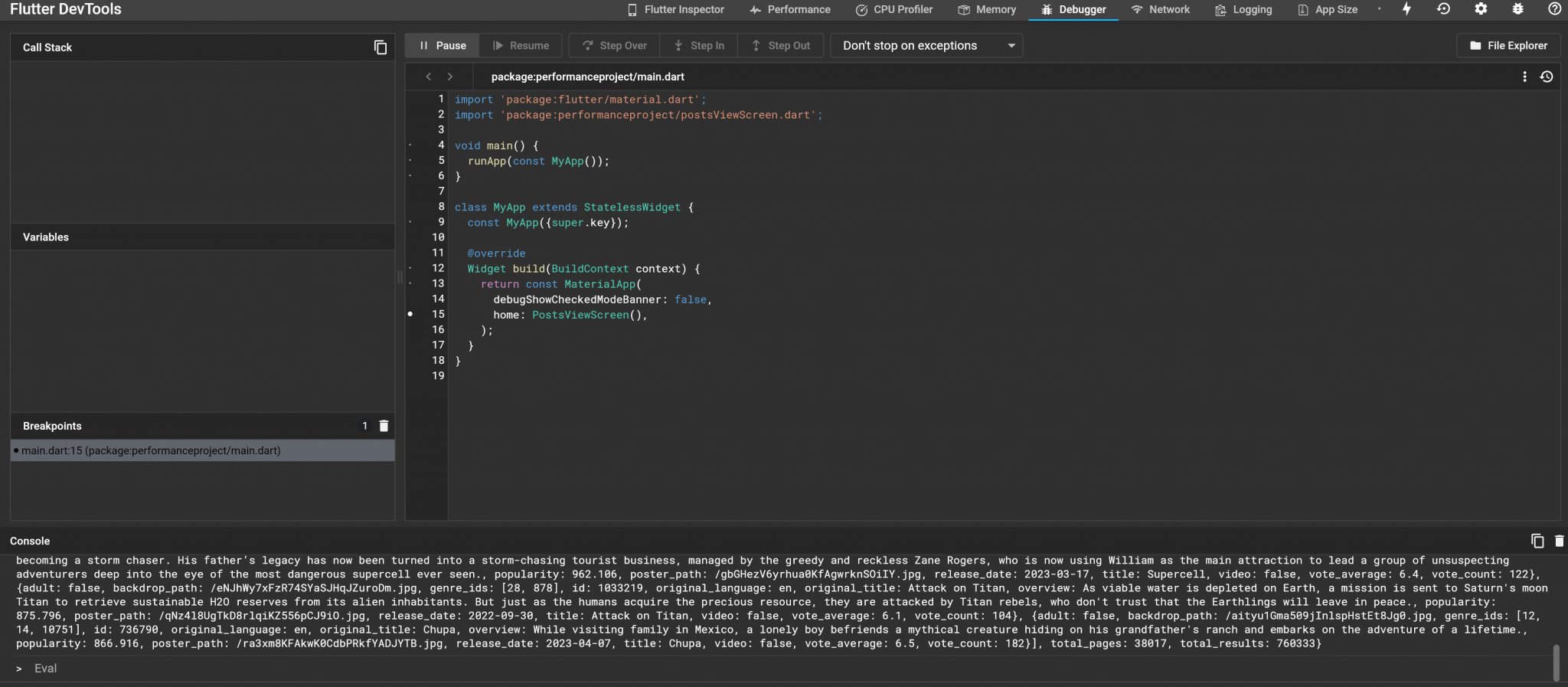Click the package:performanceproject/main.dart file title
Image resolution: width=1568 pixels, height=687 pixels.
588,77
